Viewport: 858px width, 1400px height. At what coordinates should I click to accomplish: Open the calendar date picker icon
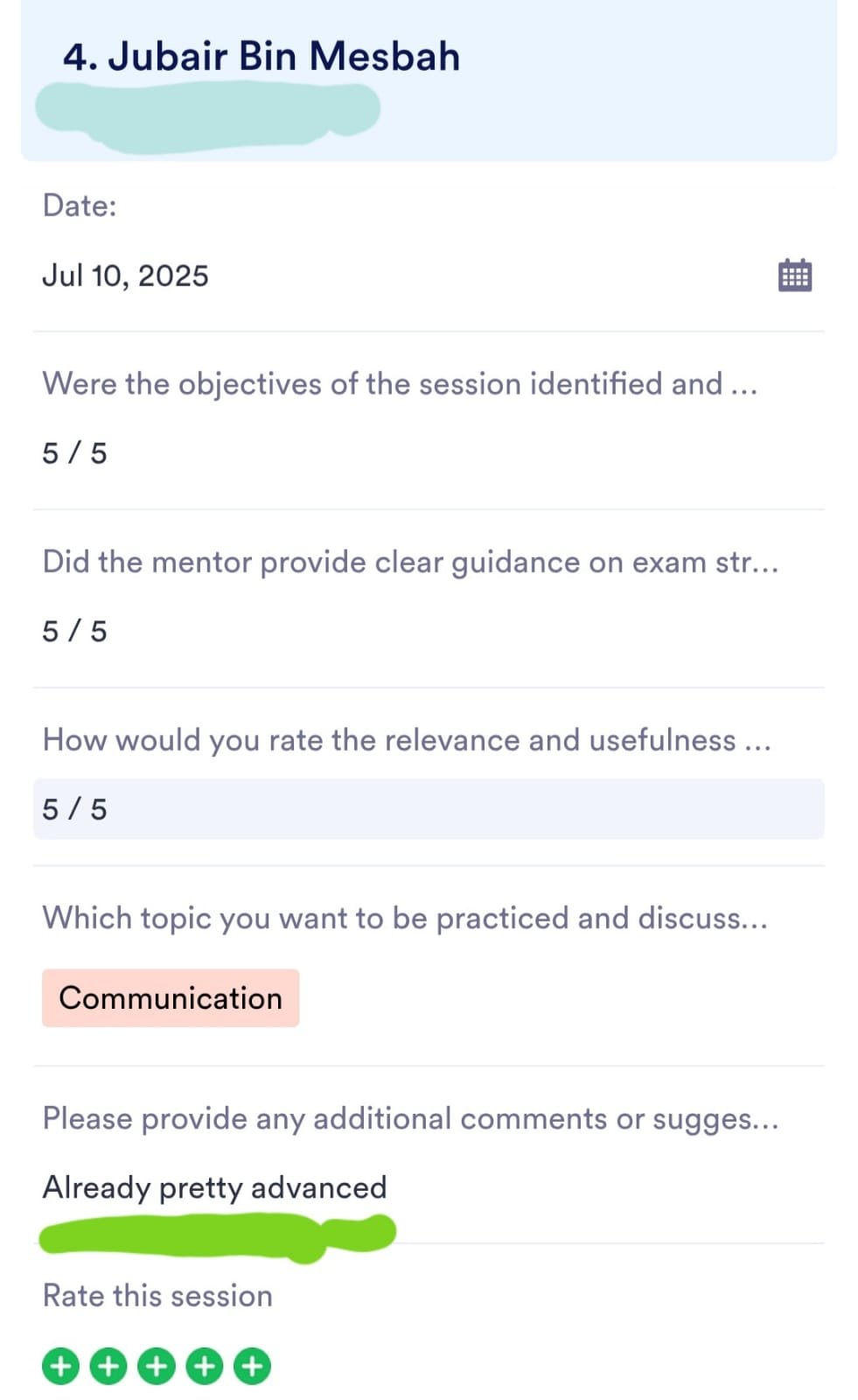click(x=794, y=276)
